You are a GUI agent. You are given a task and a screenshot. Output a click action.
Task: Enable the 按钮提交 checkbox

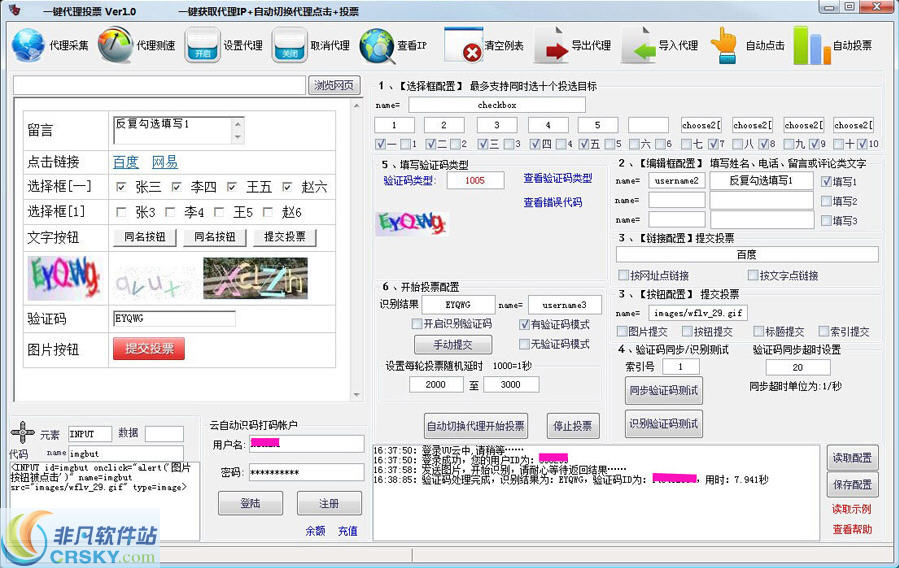(687, 331)
